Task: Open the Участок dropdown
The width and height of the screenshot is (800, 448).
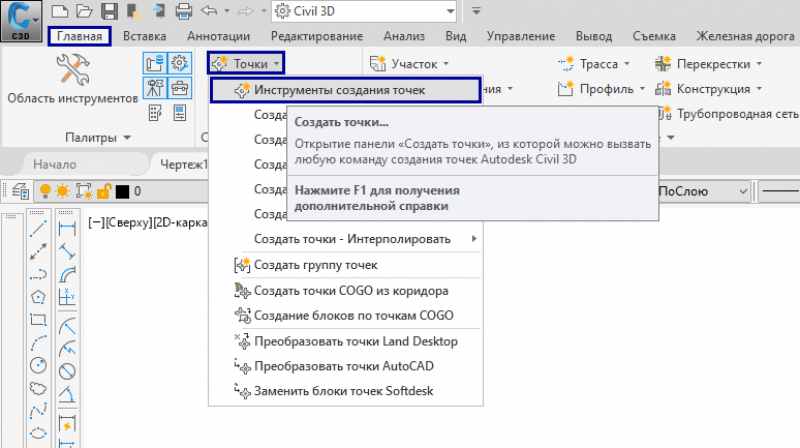Action: click(x=409, y=64)
